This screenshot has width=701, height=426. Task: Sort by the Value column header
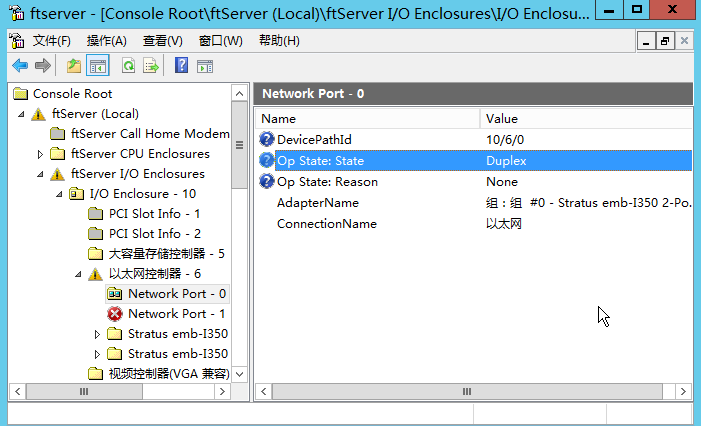click(586, 119)
